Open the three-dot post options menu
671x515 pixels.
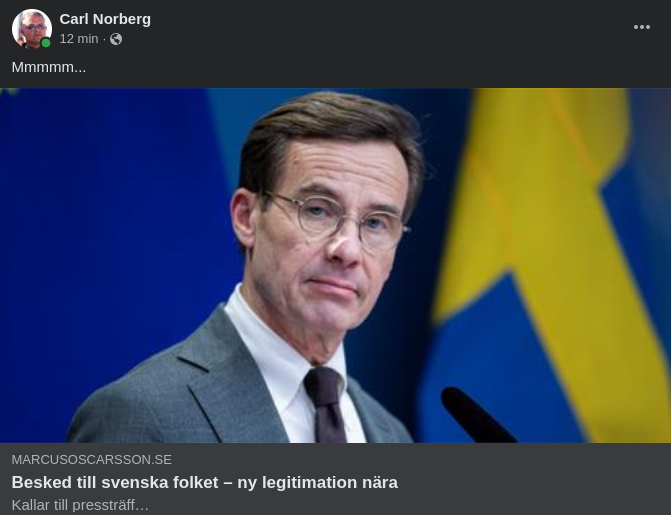point(641,27)
